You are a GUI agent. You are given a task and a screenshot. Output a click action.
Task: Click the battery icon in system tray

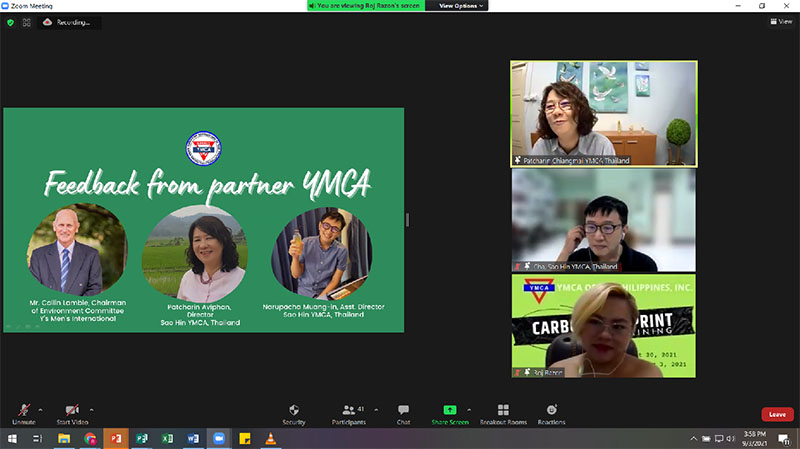click(x=706, y=438)
